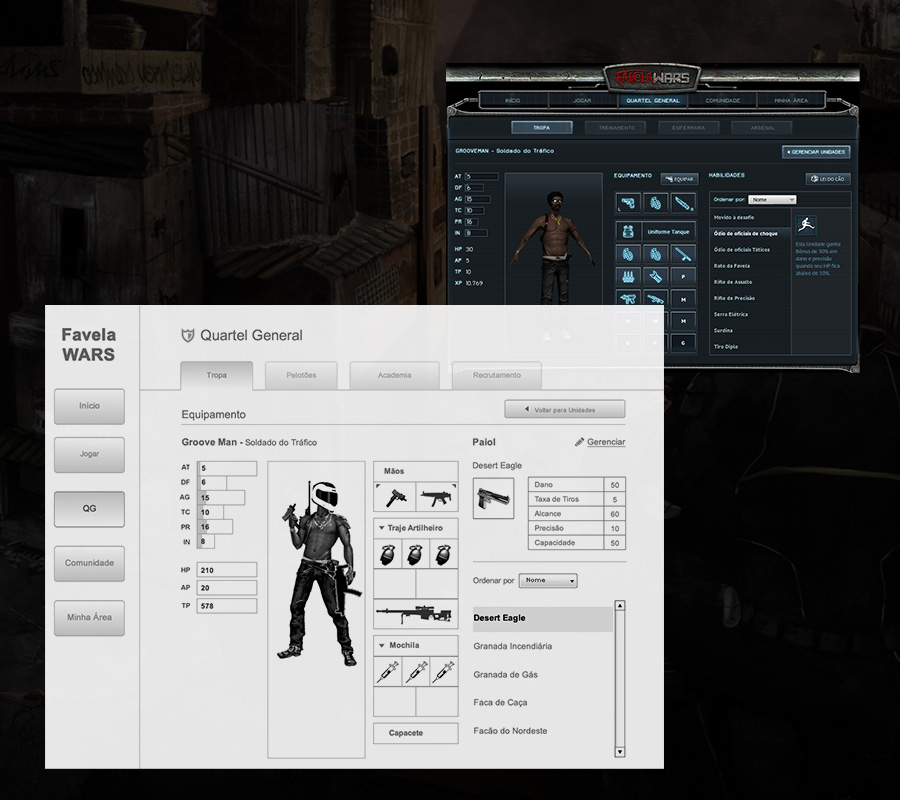Collapse the Mochila section
This screenshot has width=900, height=800.
pos(381,645)
